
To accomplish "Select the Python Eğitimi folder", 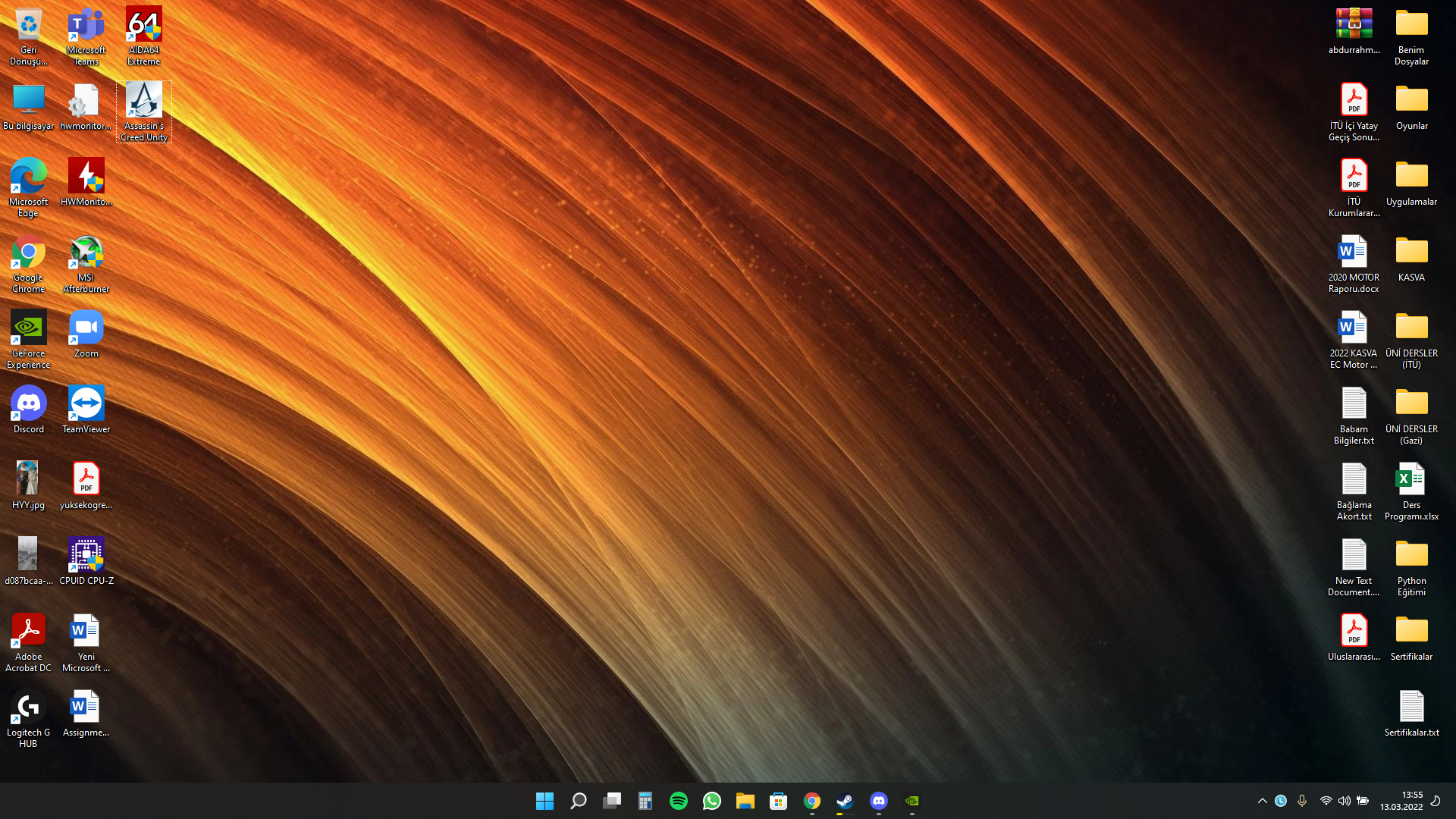I will pyautogui.click(x=1410, y=556).
